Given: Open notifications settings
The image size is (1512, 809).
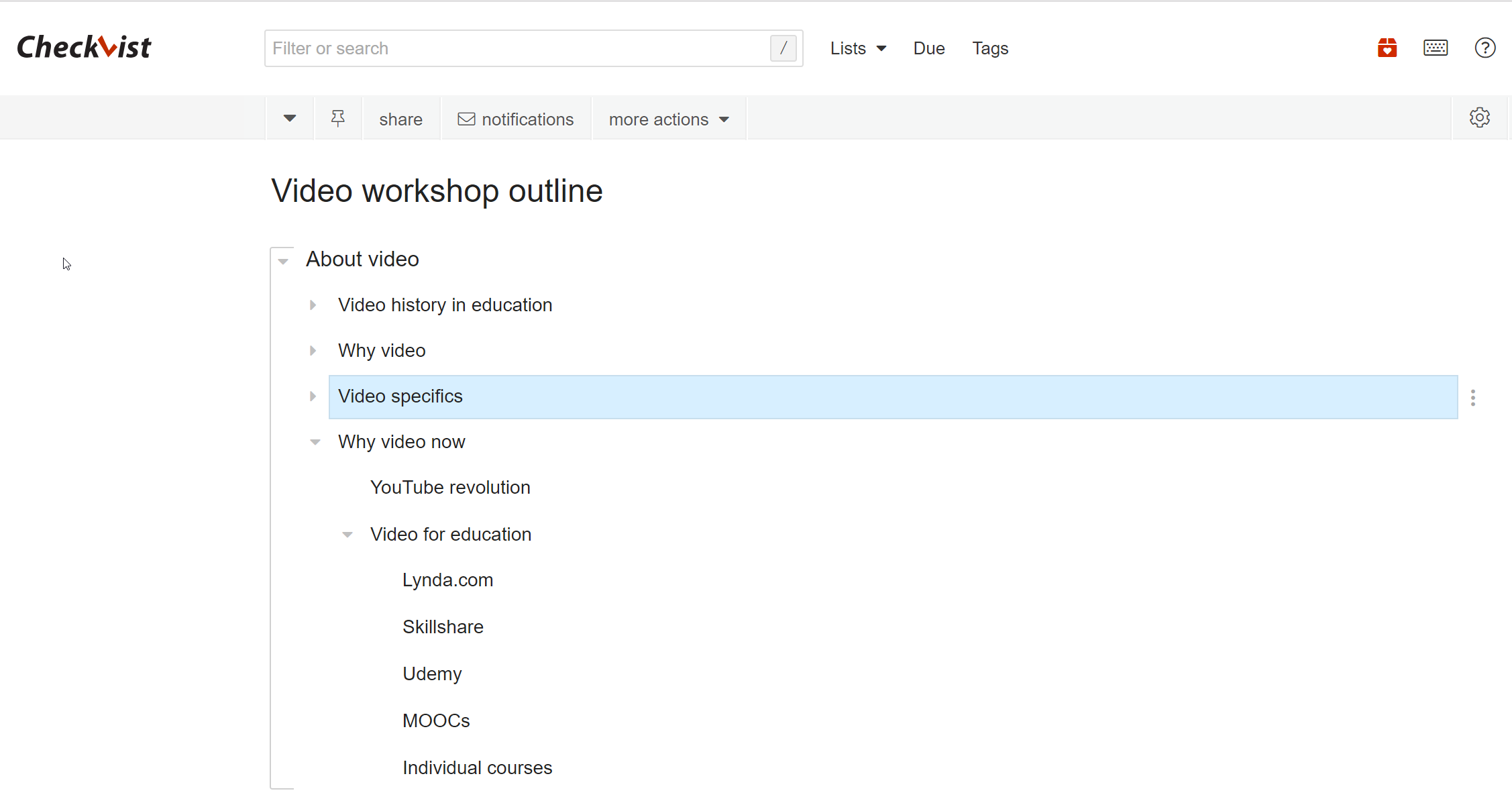Looking at the screenshot, I should coord(516,119).
